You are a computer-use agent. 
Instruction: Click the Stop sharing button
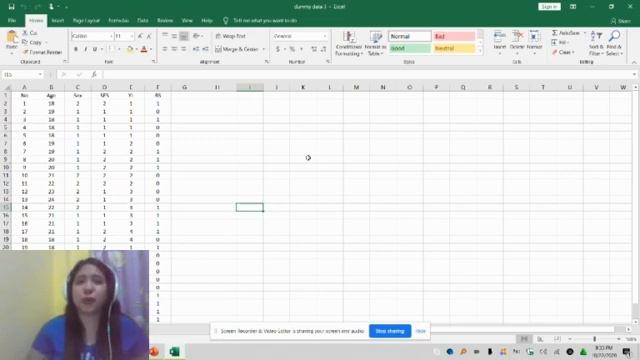point(389,331)
